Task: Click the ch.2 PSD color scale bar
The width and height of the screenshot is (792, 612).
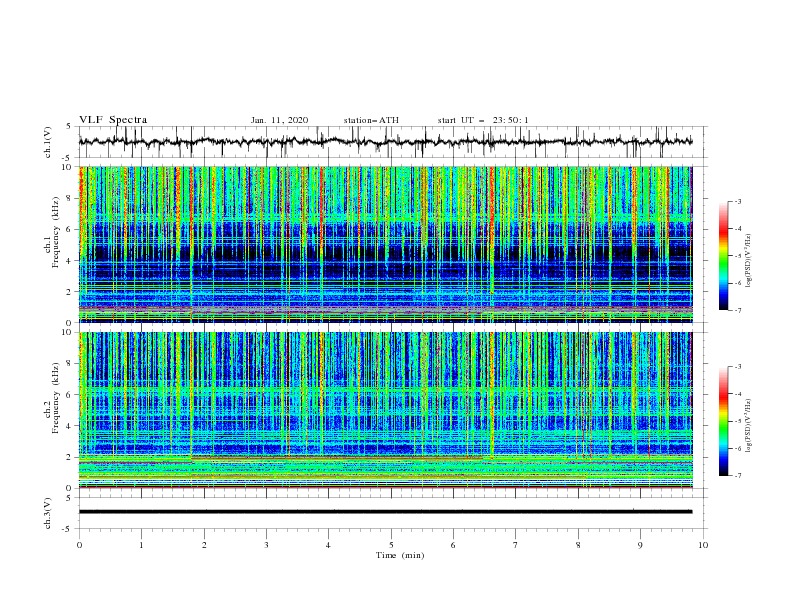Action: (x=723, y=421)
